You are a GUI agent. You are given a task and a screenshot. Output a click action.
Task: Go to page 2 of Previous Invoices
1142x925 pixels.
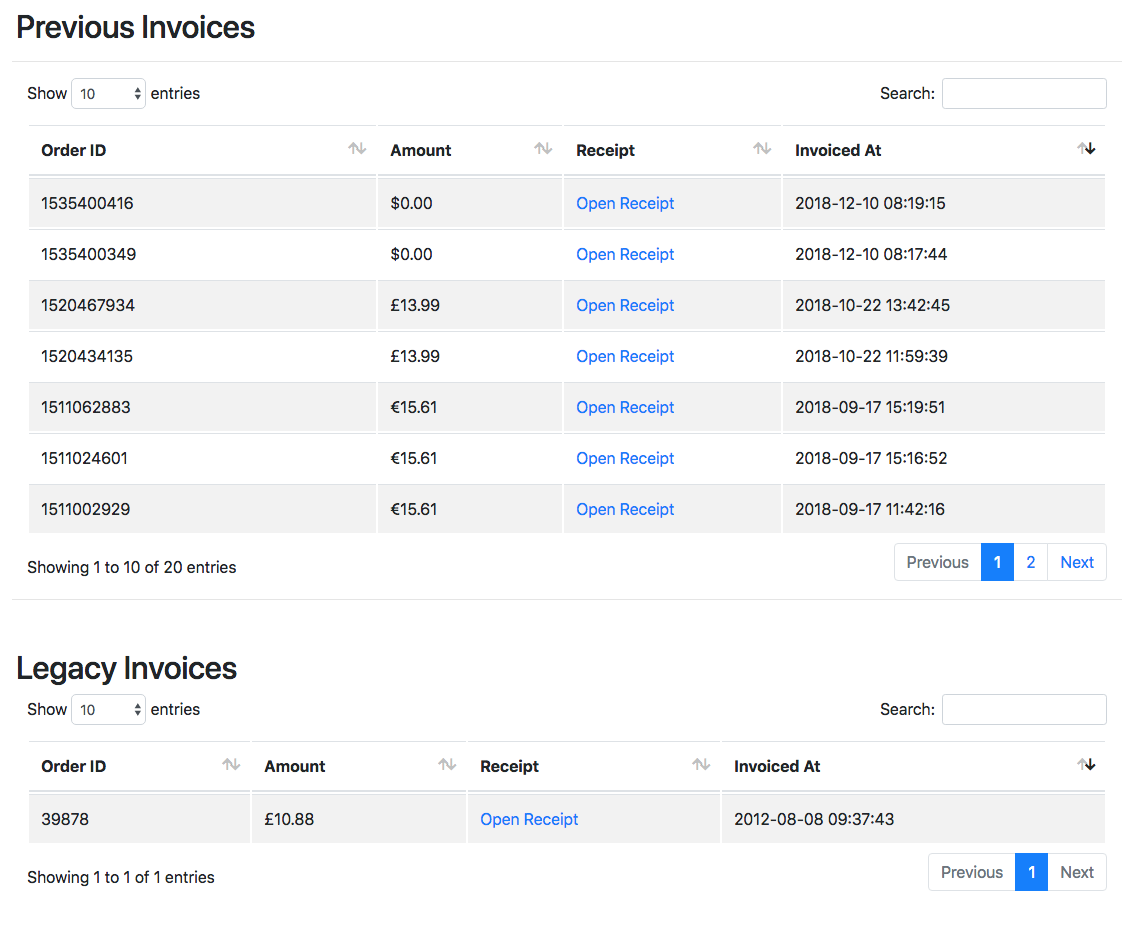coord(1031,562)
